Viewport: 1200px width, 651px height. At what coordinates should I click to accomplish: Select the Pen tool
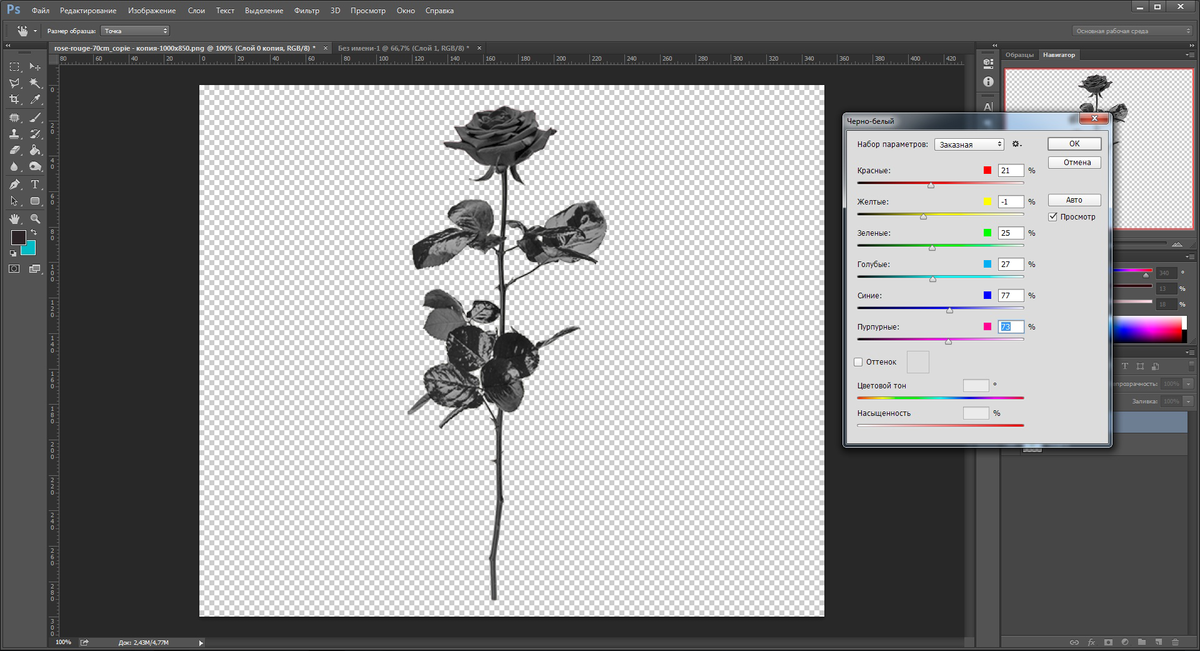pyautogui.click(x=14, y=185)
